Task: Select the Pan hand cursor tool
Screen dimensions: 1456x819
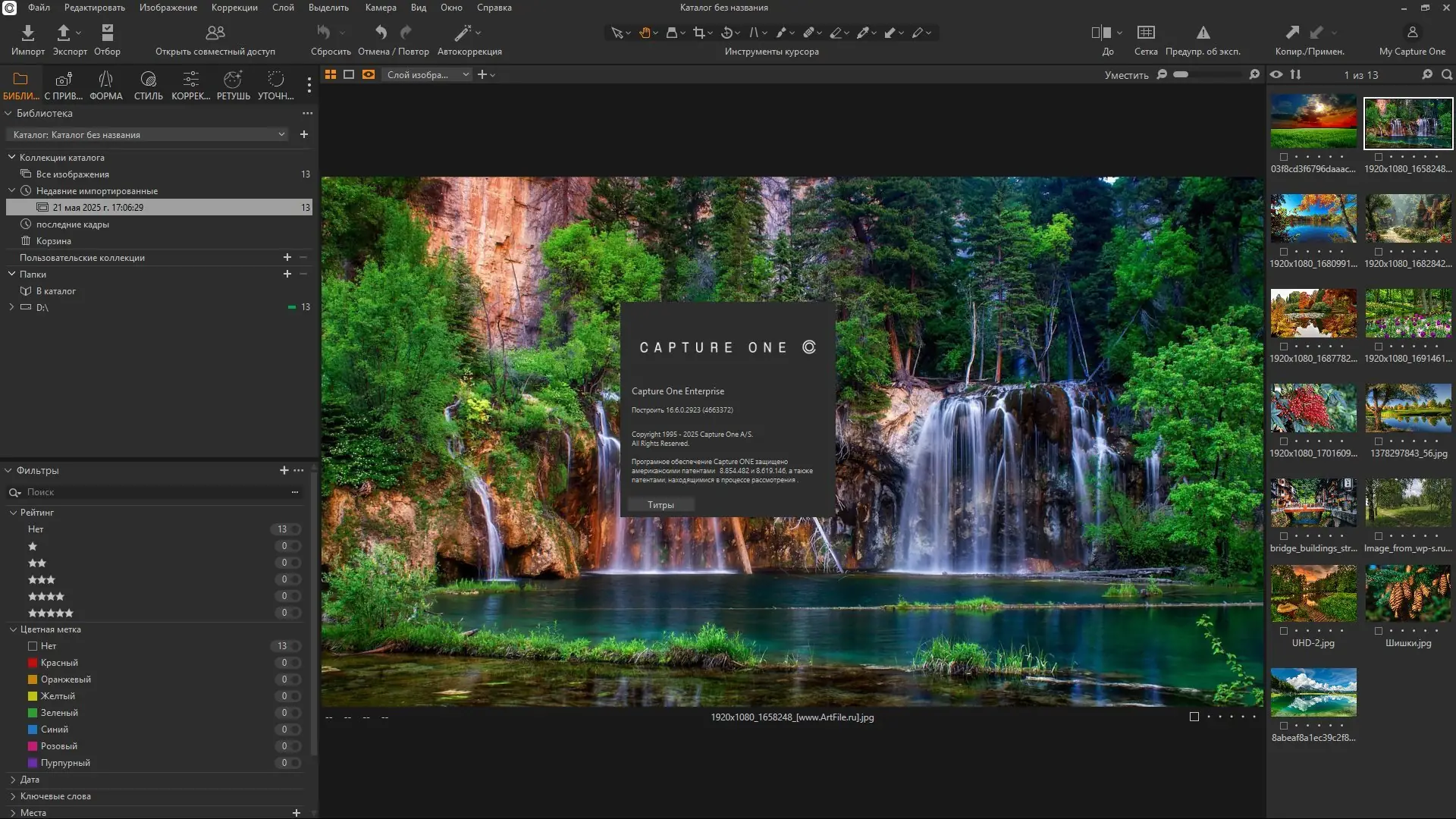Action: tap(645, 33)
